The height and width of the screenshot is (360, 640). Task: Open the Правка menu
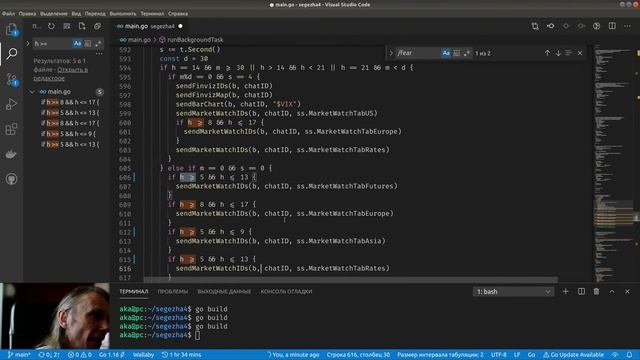pos(27,13)
